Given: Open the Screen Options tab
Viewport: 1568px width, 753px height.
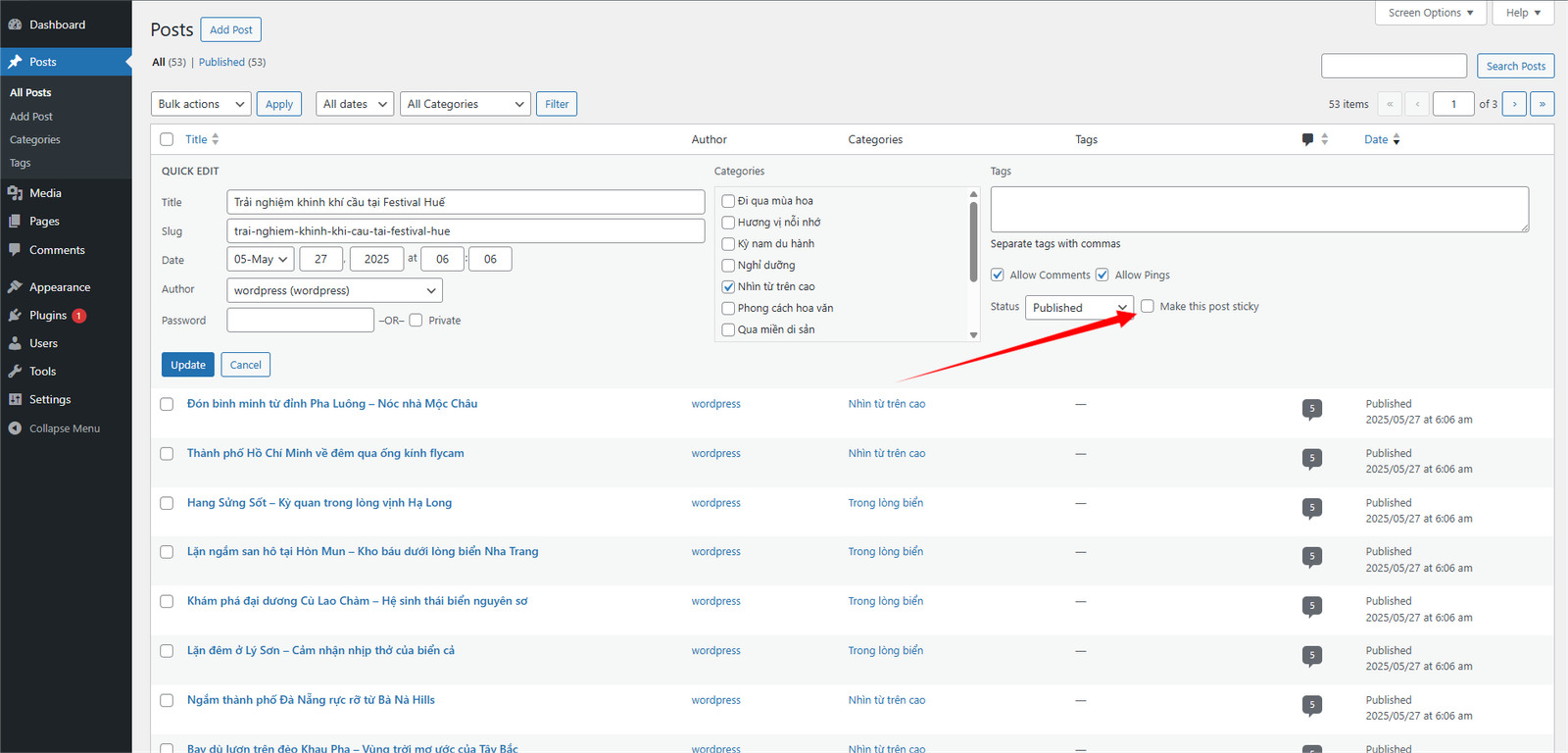Looking at the screenshot, I should tap(1430, 13).
